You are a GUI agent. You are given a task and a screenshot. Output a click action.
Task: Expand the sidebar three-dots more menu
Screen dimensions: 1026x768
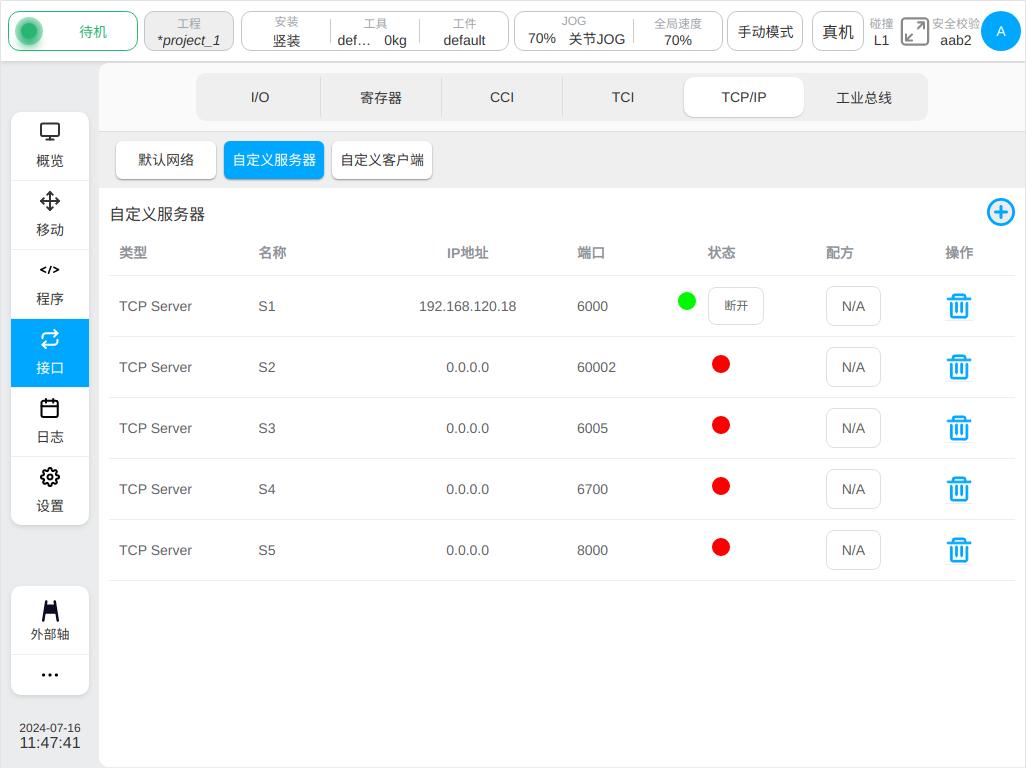(50, 675)
